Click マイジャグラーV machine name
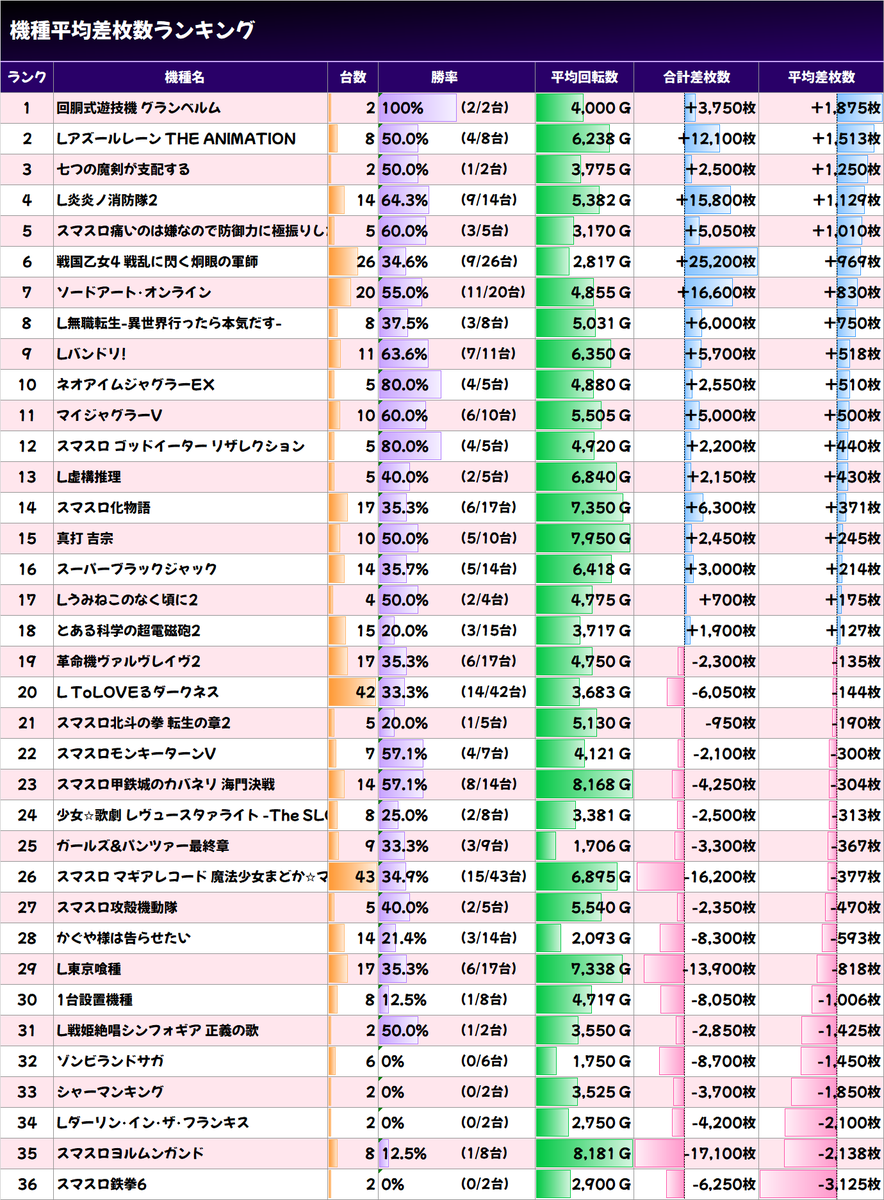Screen dimensions: 884x1200 (110, 415)
